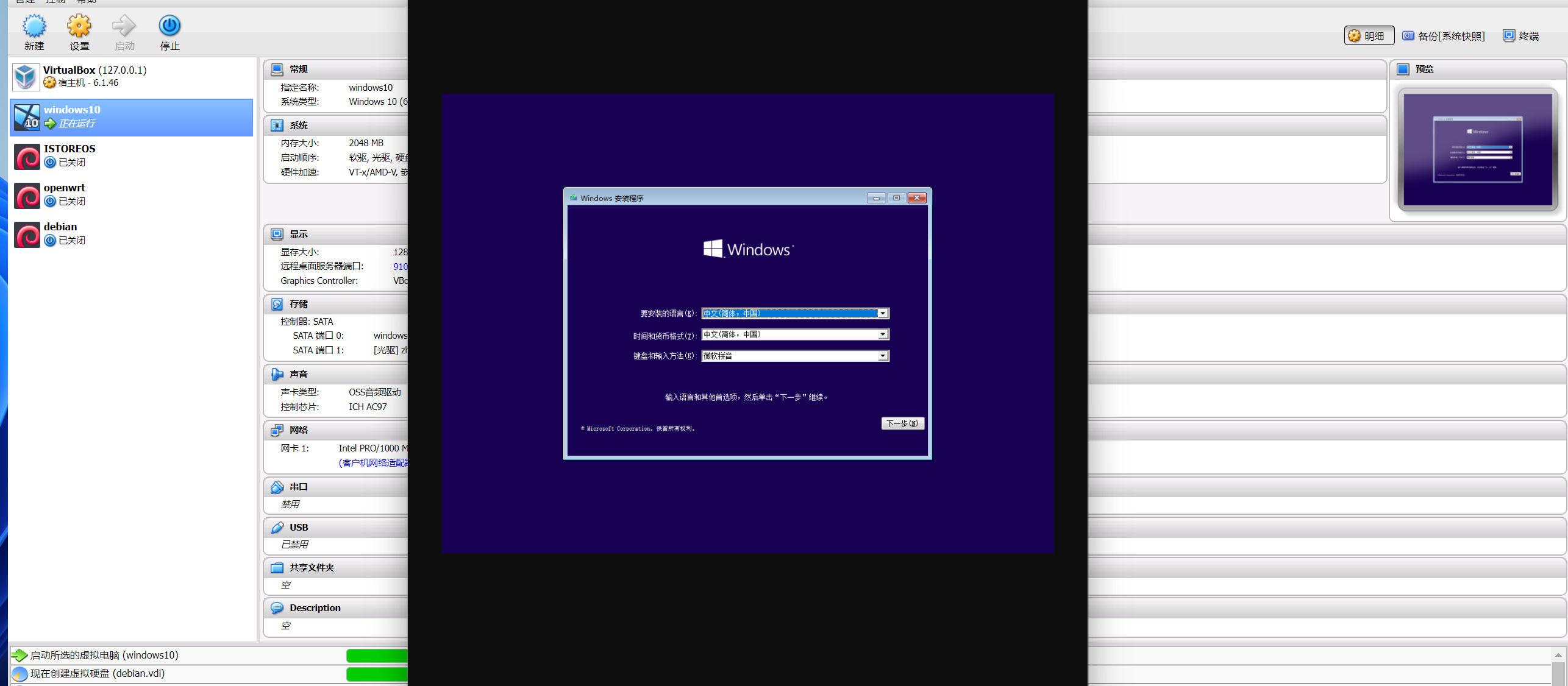Click the 预览 (Preview) panel icon
Viewport: 1568px width, 686px height.
tap(1403, 69)
